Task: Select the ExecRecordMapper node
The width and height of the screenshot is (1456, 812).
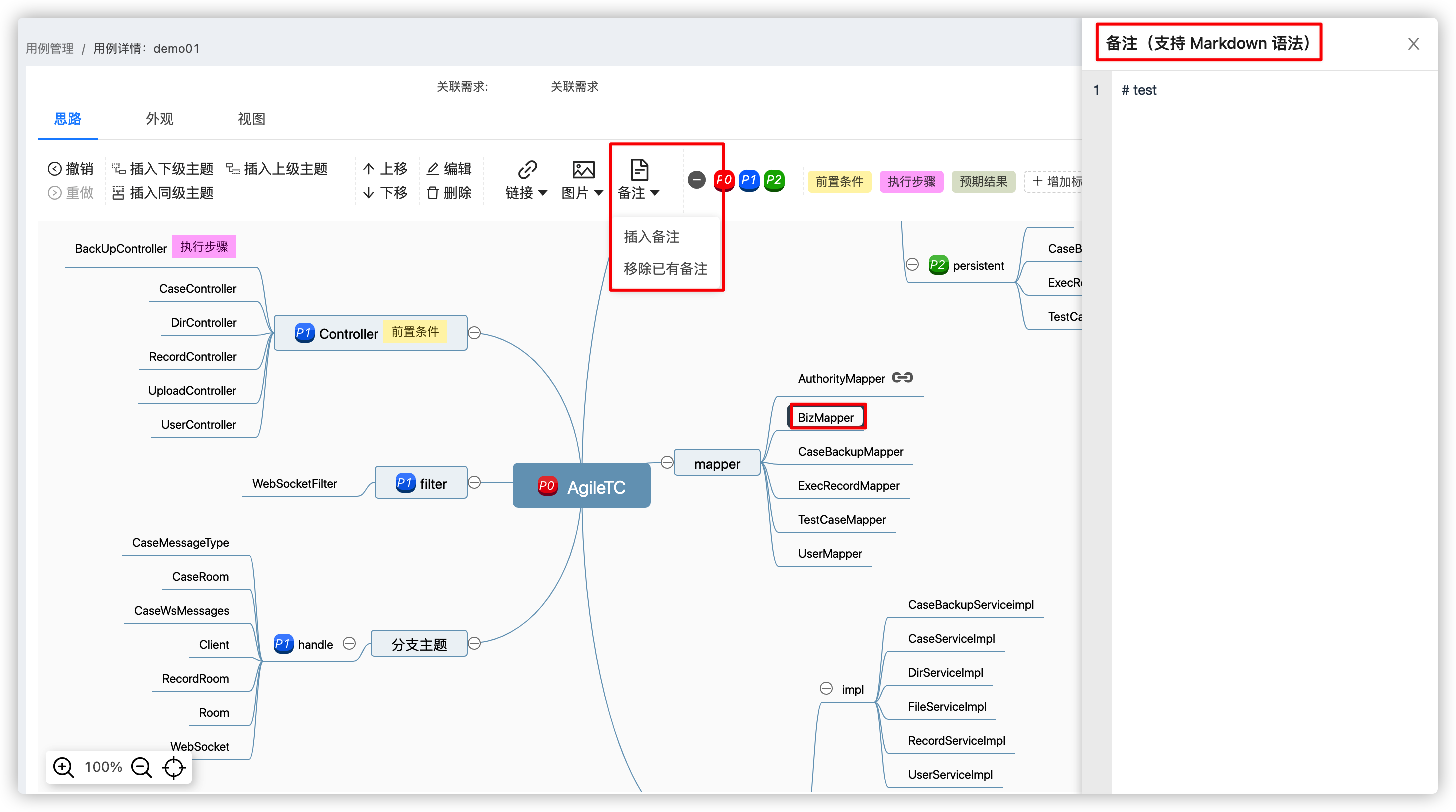Action: click(849, 486)
